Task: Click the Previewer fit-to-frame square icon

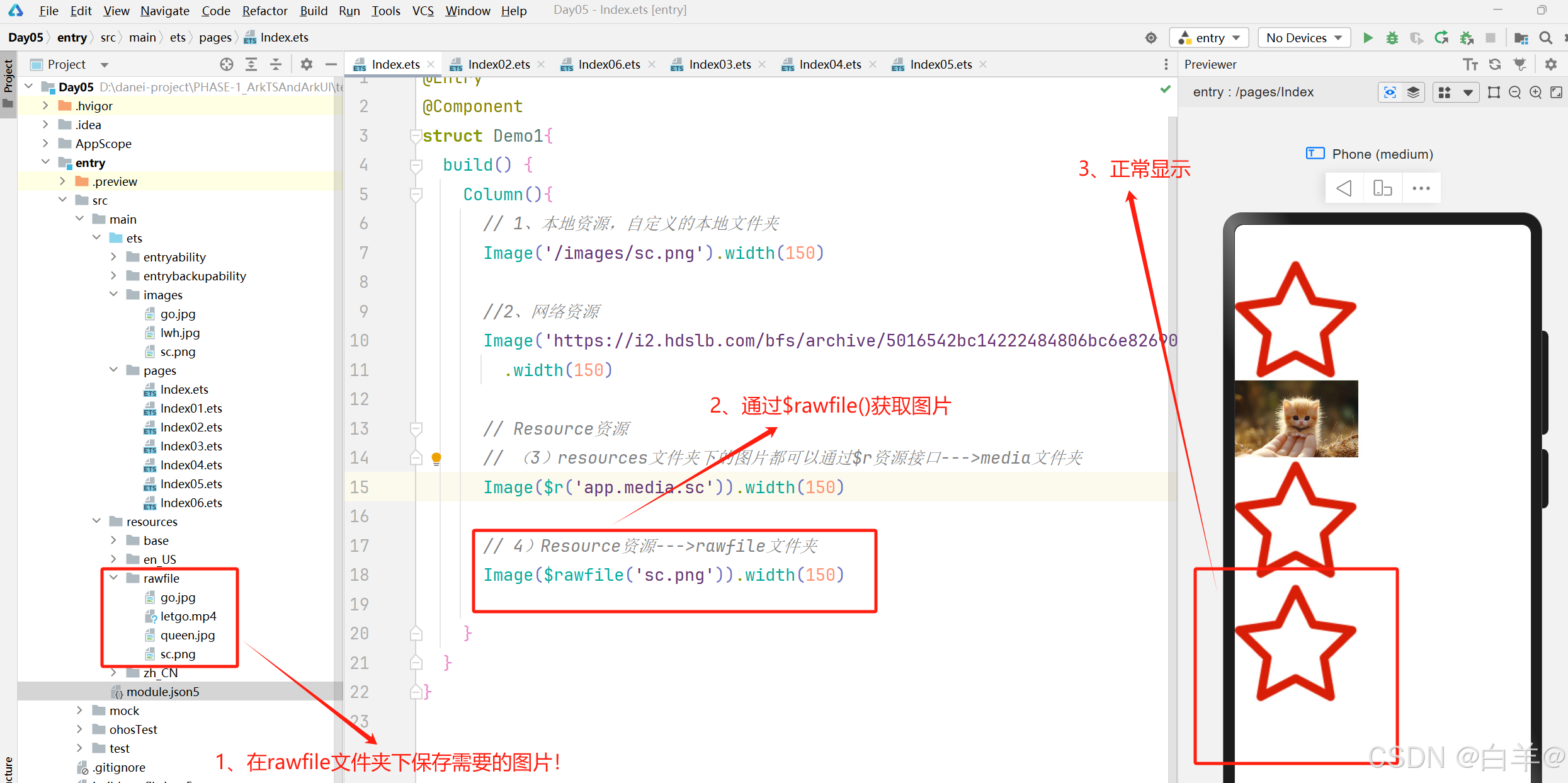Action: (x=1494, y=93)
